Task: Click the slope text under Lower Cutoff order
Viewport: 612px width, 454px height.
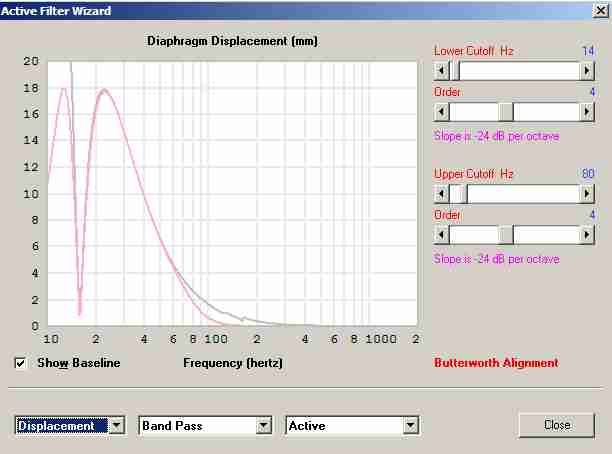Action: (496, 136)
